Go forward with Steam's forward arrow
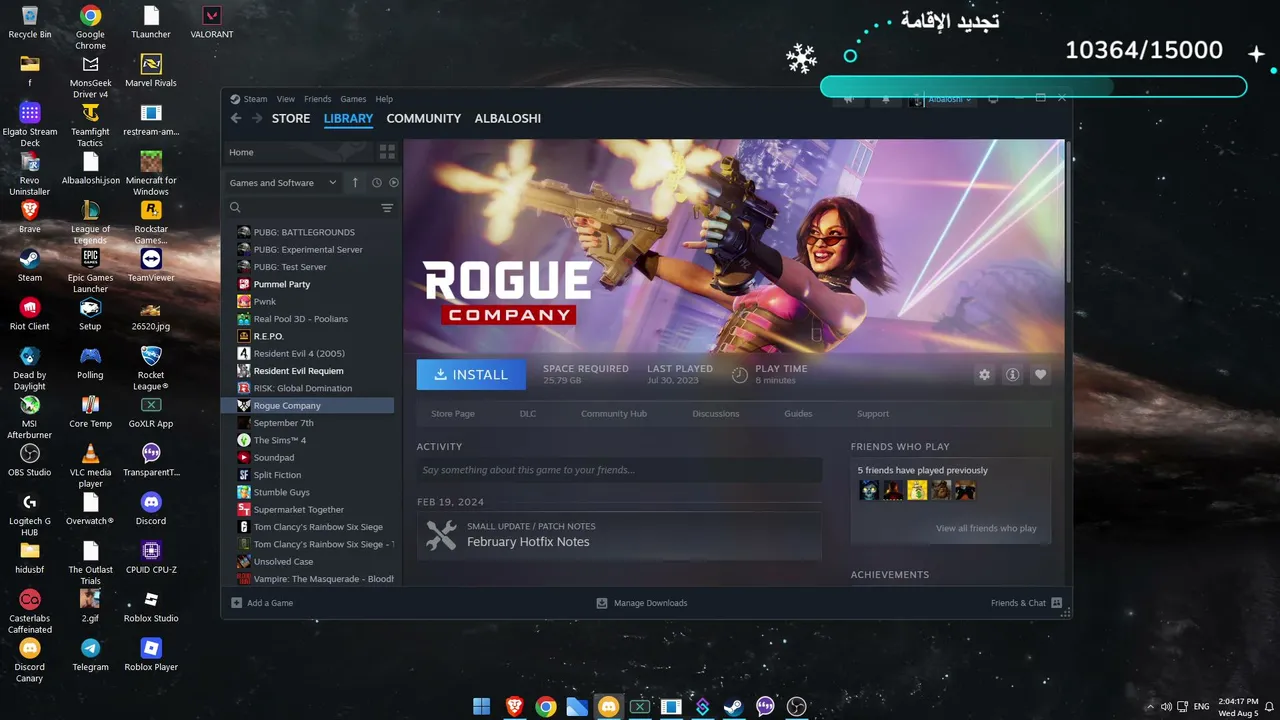 [257, 118]
